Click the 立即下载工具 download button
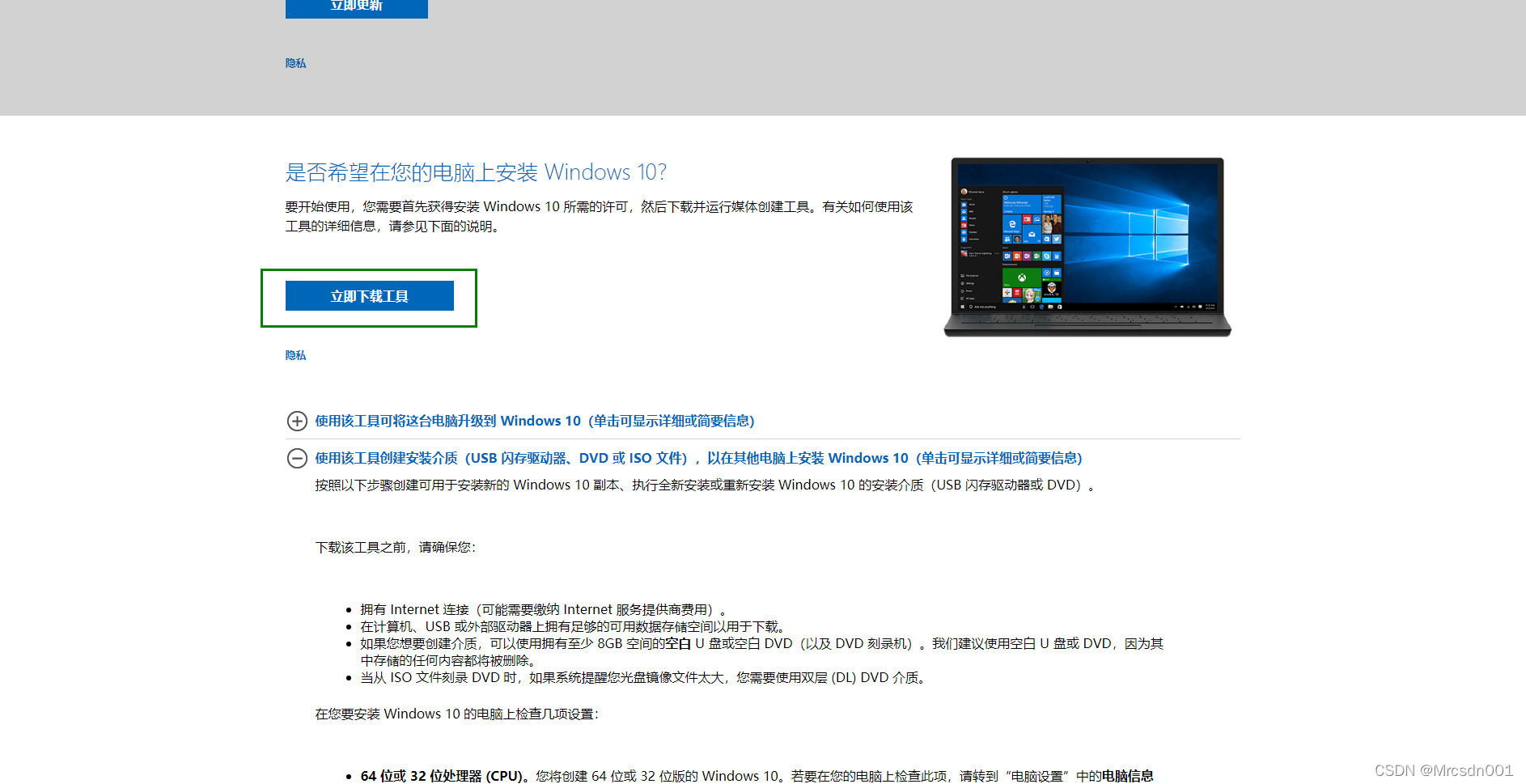 point(369,296)
